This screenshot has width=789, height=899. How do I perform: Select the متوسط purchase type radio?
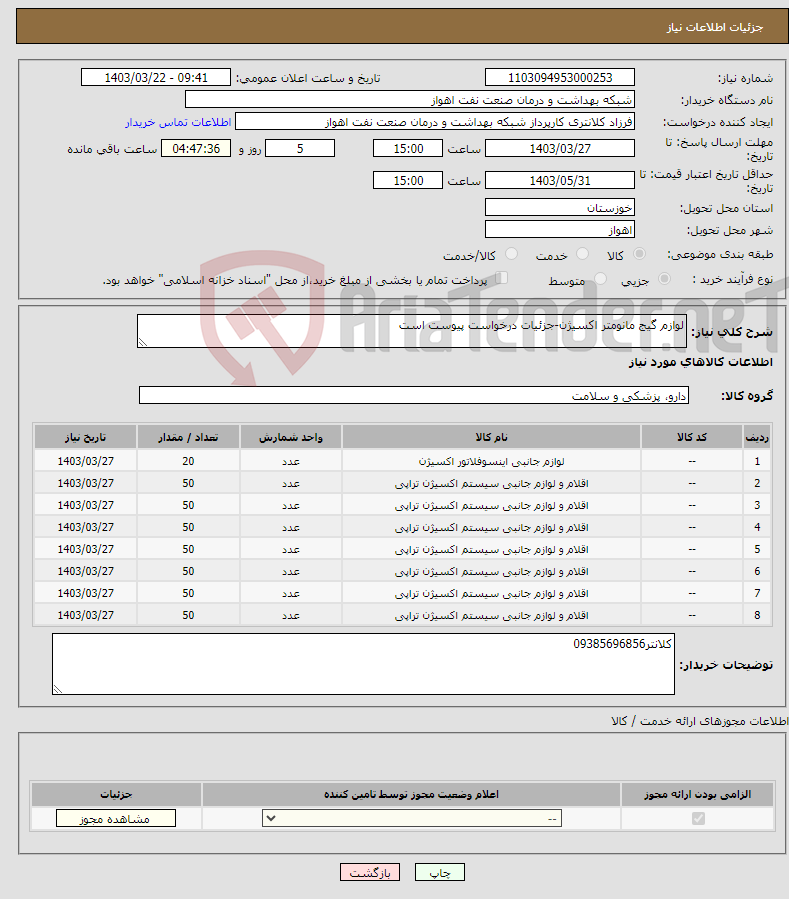coord(600,279)
